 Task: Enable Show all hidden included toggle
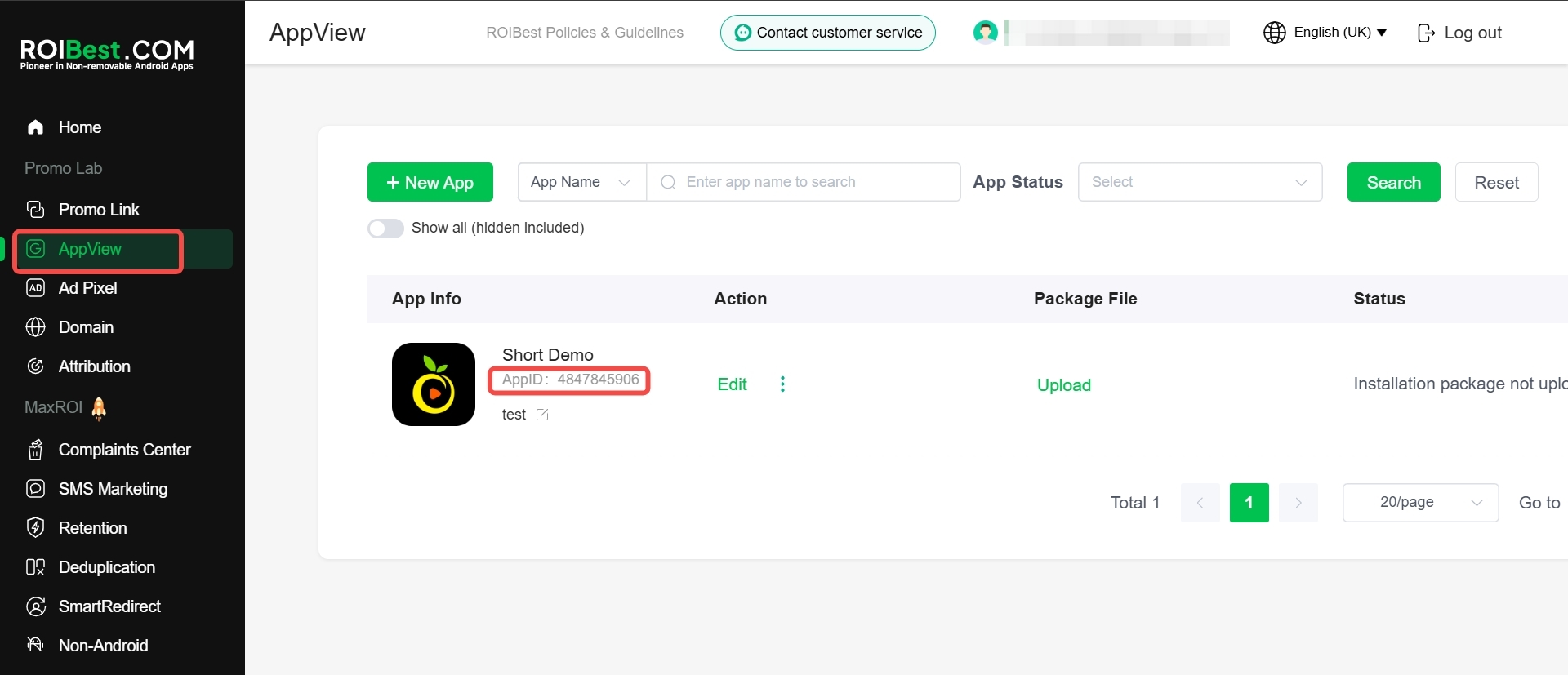coord(385,229)
